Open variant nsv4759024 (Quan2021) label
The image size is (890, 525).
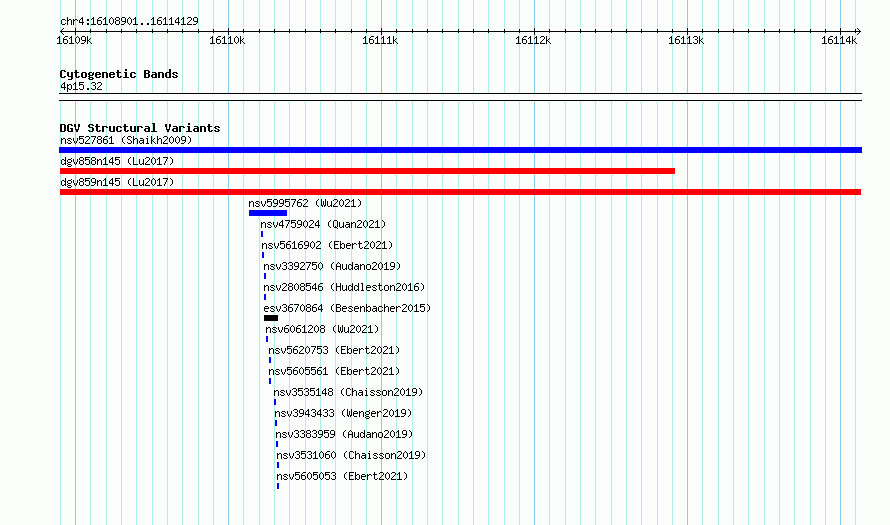pos(323,224)
